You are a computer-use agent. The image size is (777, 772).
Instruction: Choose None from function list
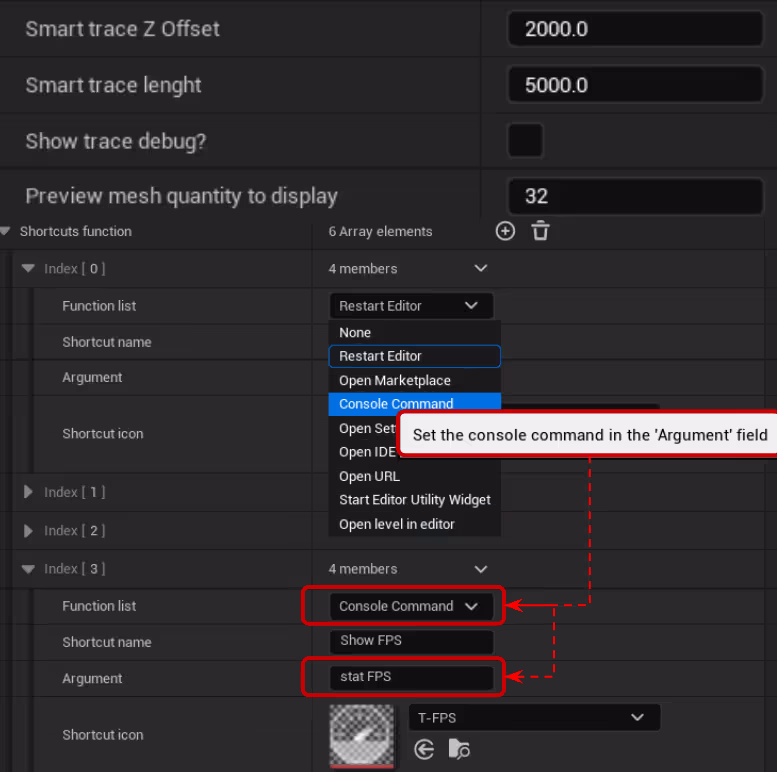[x=414, y=332]
